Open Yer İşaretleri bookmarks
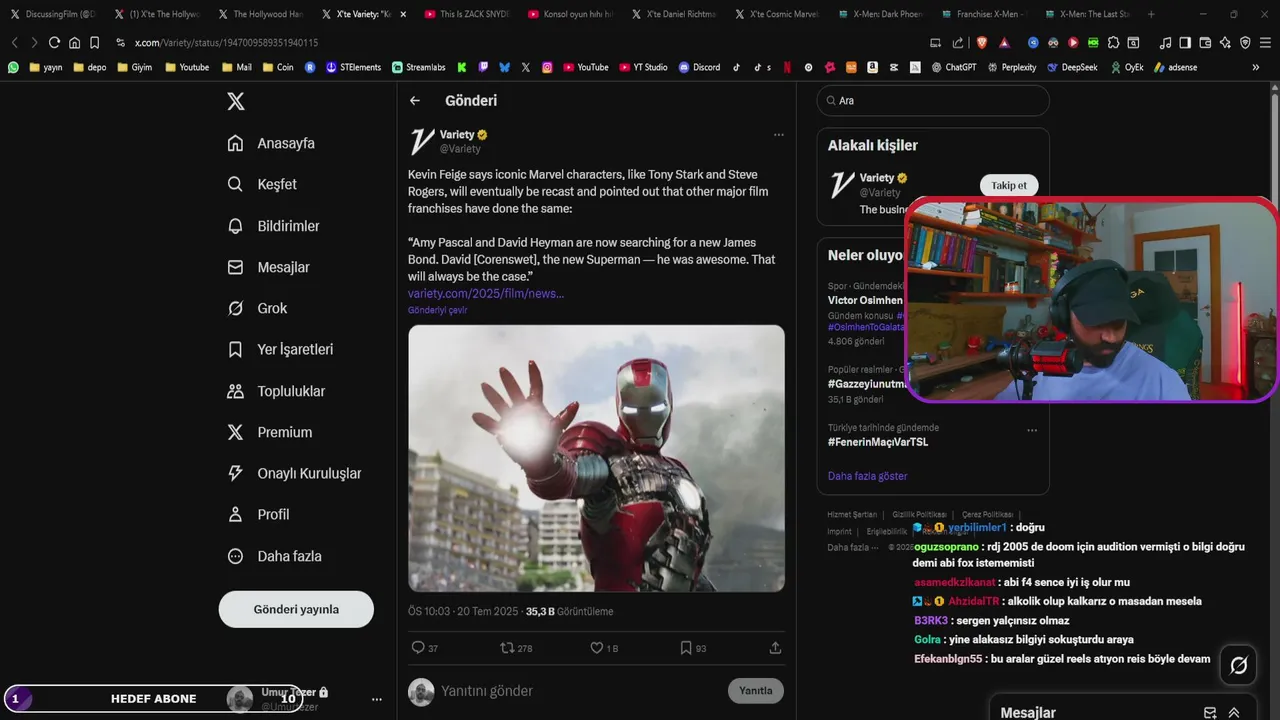Viewport: 1280px width, 720px height. click(x=280, y=349)
